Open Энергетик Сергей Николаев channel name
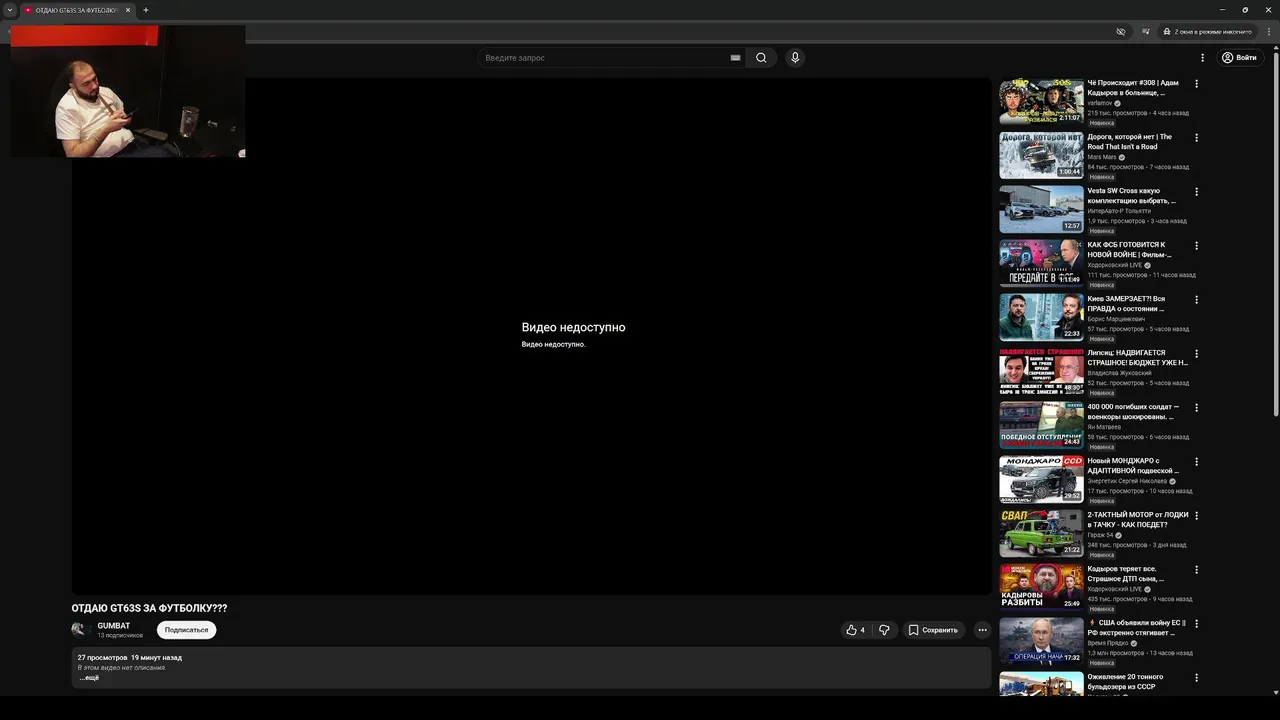This screenshot has height=720, width=1280. (x=1127, y=481)
